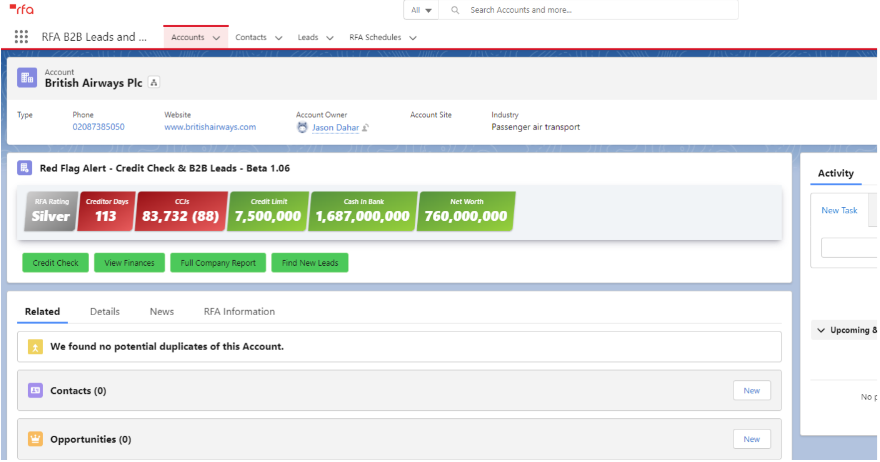Click the Cash In Bank 1,687,000,000 tile
Viewport: 880px width, 462px height.
click(x=363, y=211)
